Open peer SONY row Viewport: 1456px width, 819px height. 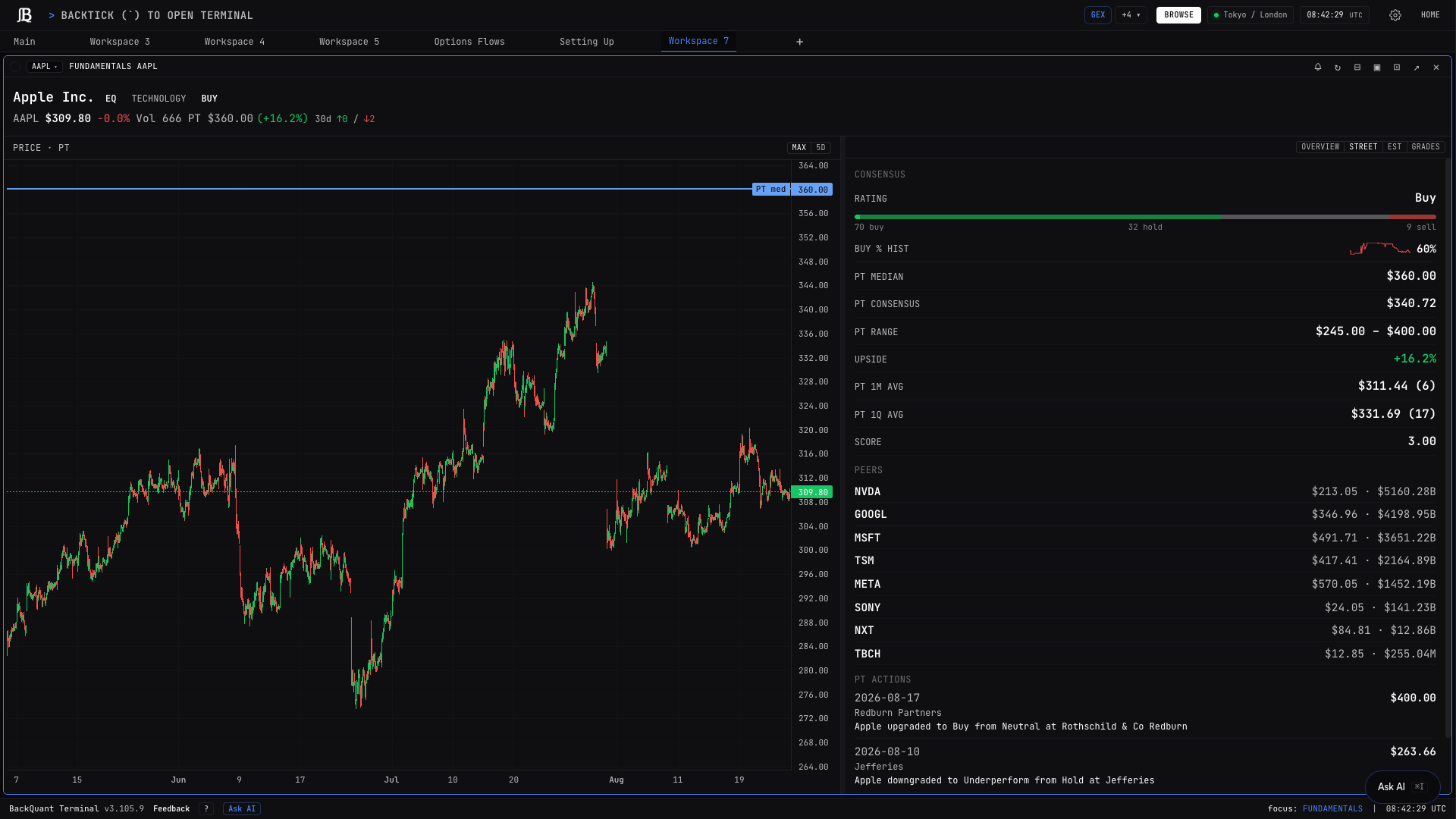(x=1145, y=608)
